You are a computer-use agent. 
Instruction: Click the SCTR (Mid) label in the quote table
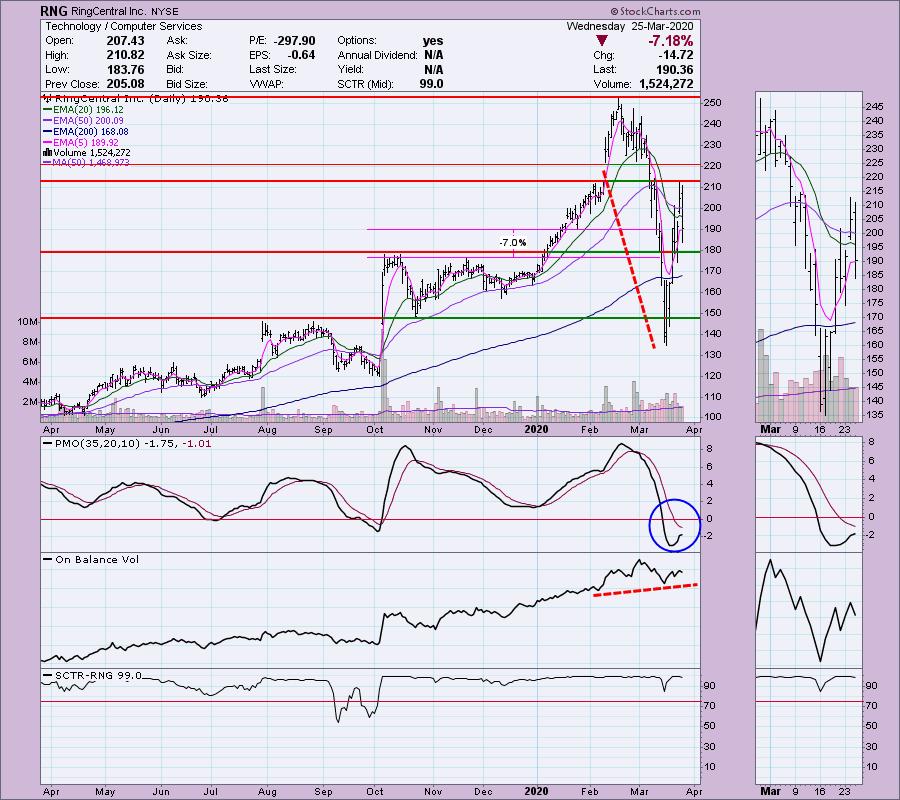tap(365, 84)
